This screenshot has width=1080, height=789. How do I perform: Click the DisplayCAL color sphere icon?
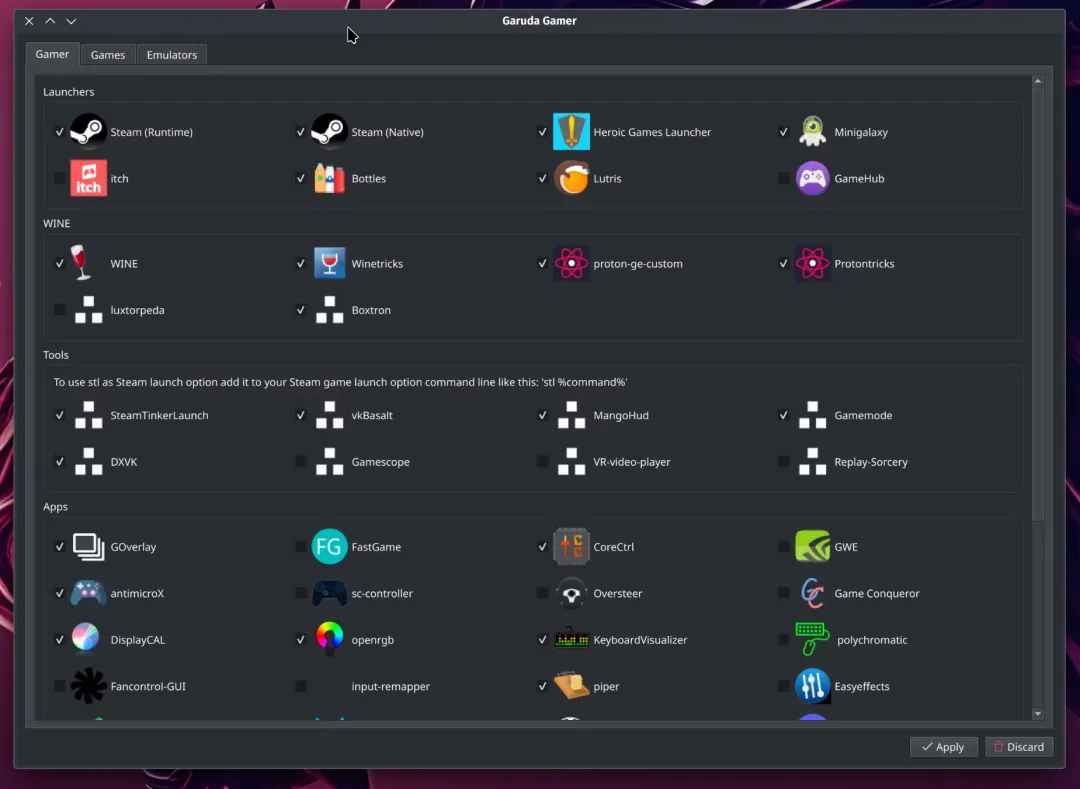pyautogui.click(x=85, y=637)
